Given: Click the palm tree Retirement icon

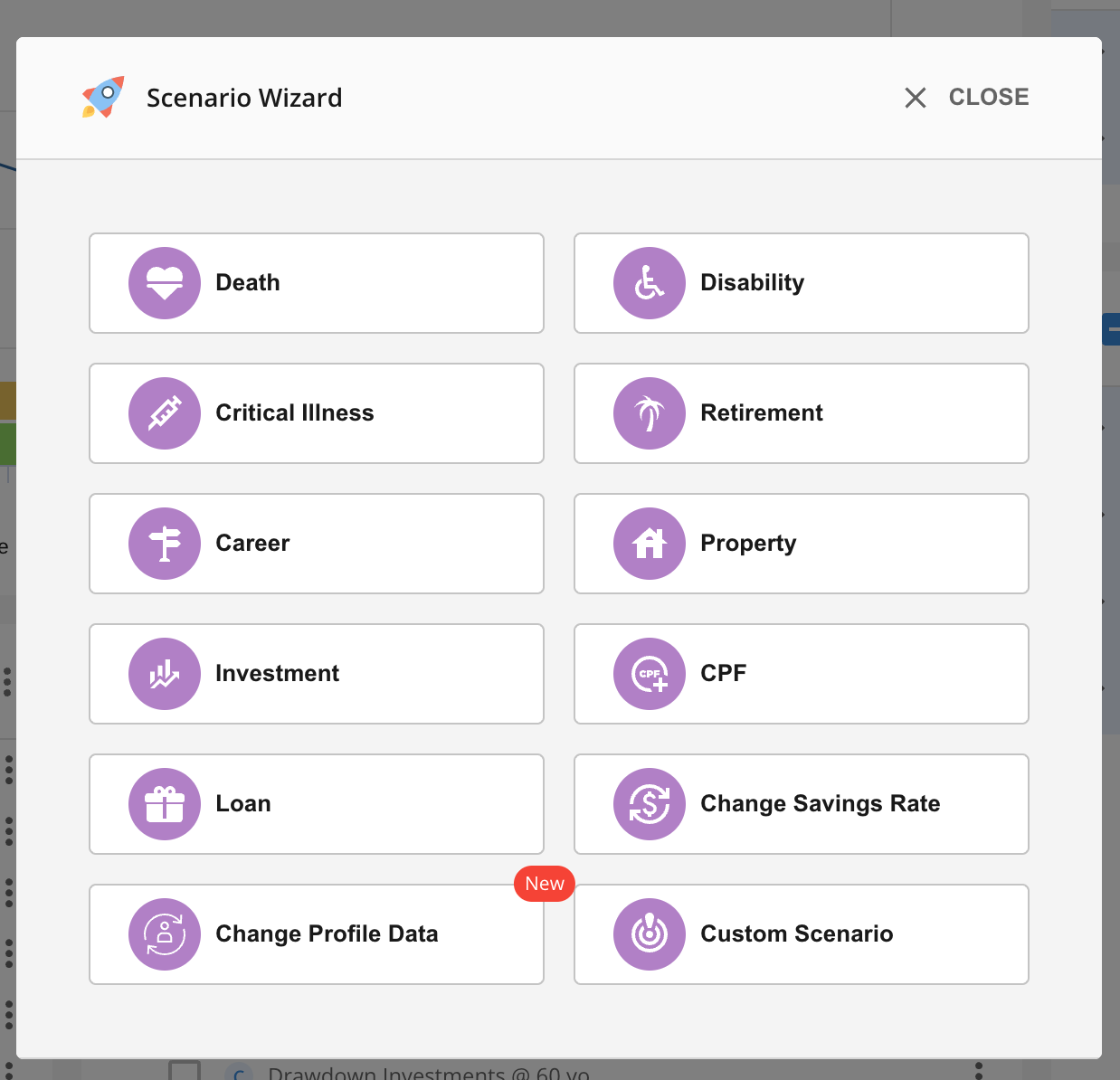Looking at the screenshot, I should tap(650, 413).
